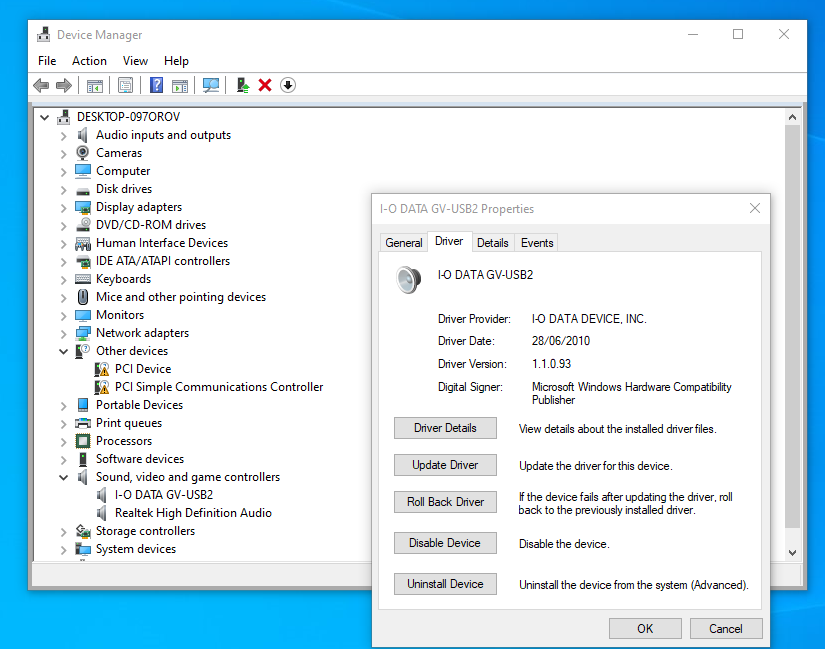Click the scrollbar down arrow in device tree

(792, 553)
